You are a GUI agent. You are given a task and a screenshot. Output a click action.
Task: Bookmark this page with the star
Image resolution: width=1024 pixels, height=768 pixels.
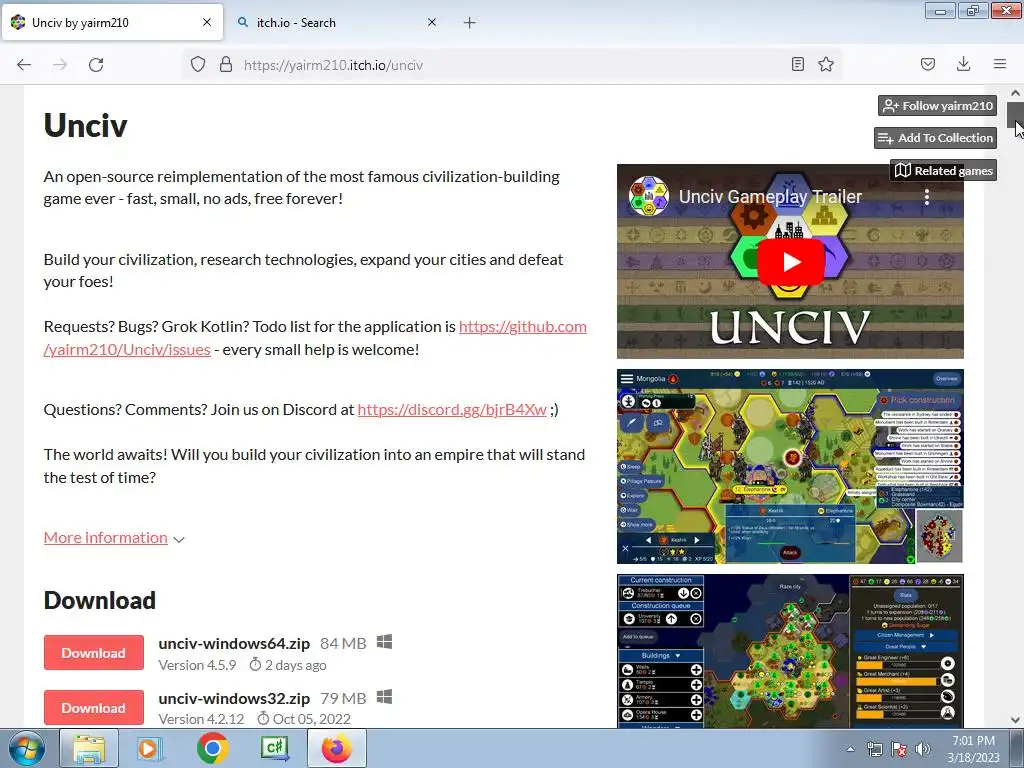coord(826,64)
